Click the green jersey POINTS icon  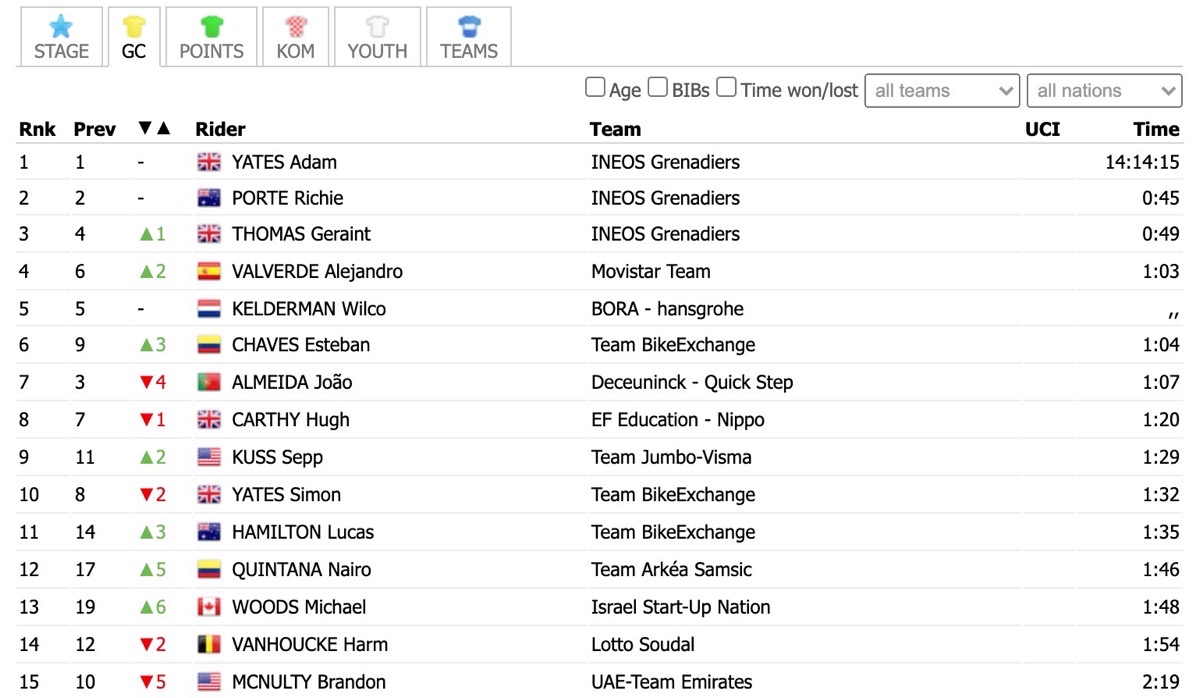(x=211, y=26)
